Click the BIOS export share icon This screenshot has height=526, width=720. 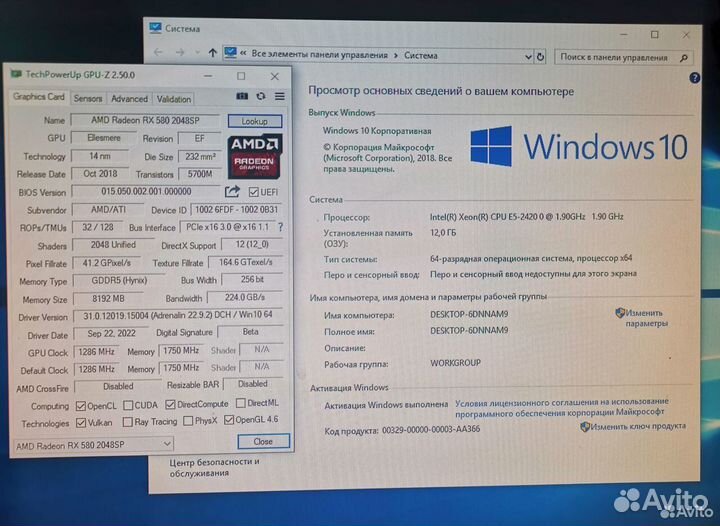coord(232,191)
